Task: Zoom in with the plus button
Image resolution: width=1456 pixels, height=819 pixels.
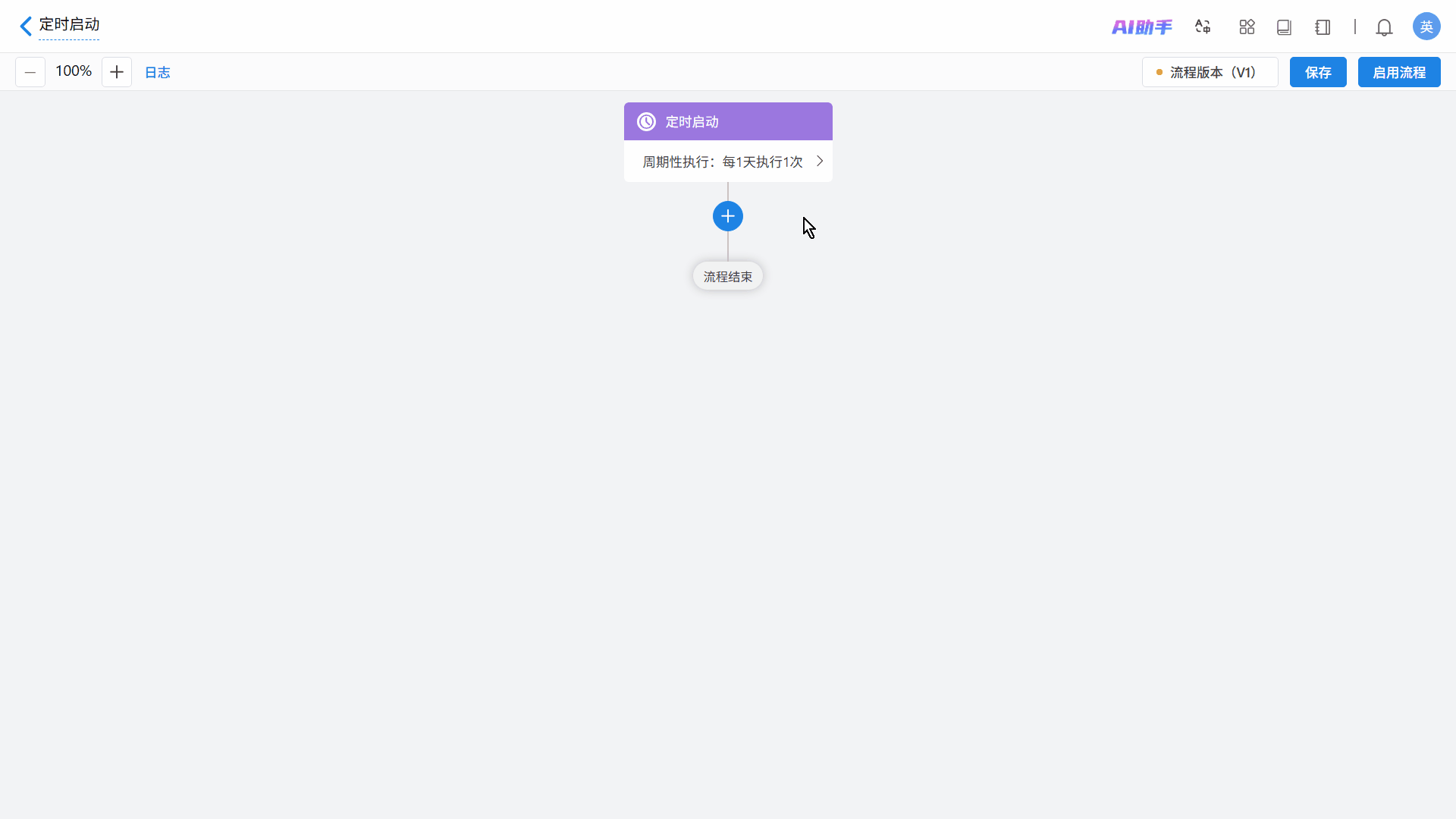Action: (x=117, y=72)
